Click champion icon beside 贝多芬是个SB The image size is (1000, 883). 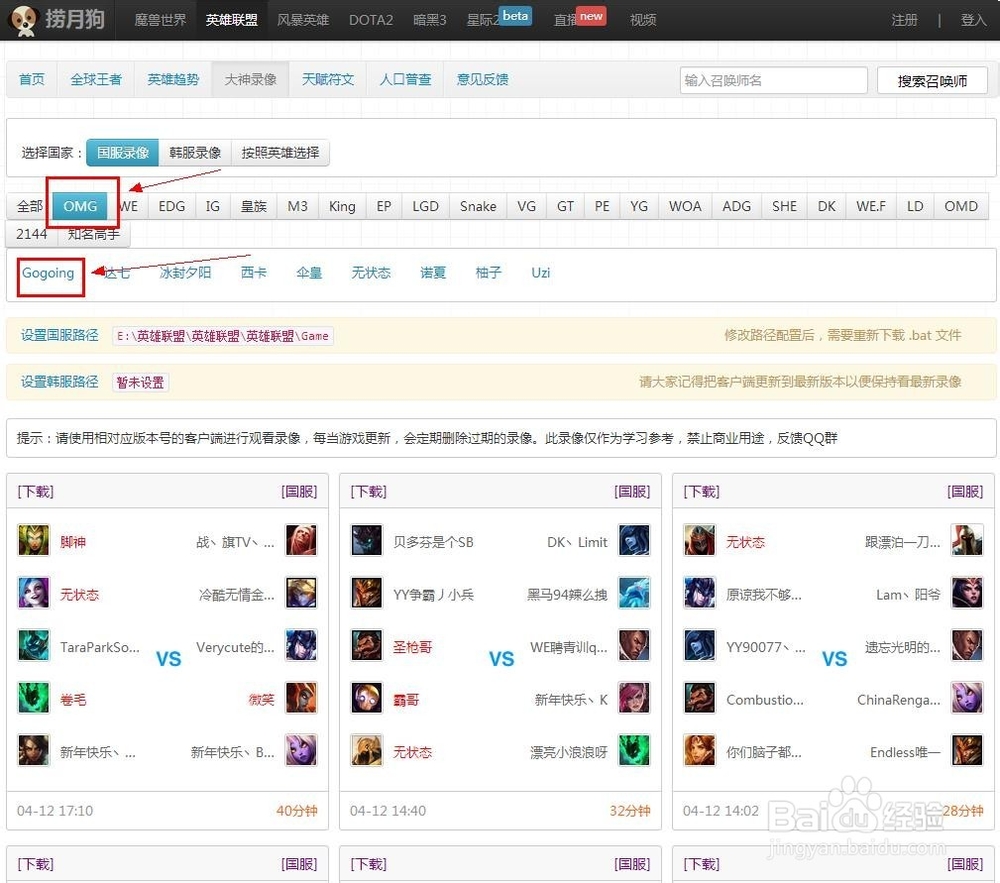[x=367, y=541]
